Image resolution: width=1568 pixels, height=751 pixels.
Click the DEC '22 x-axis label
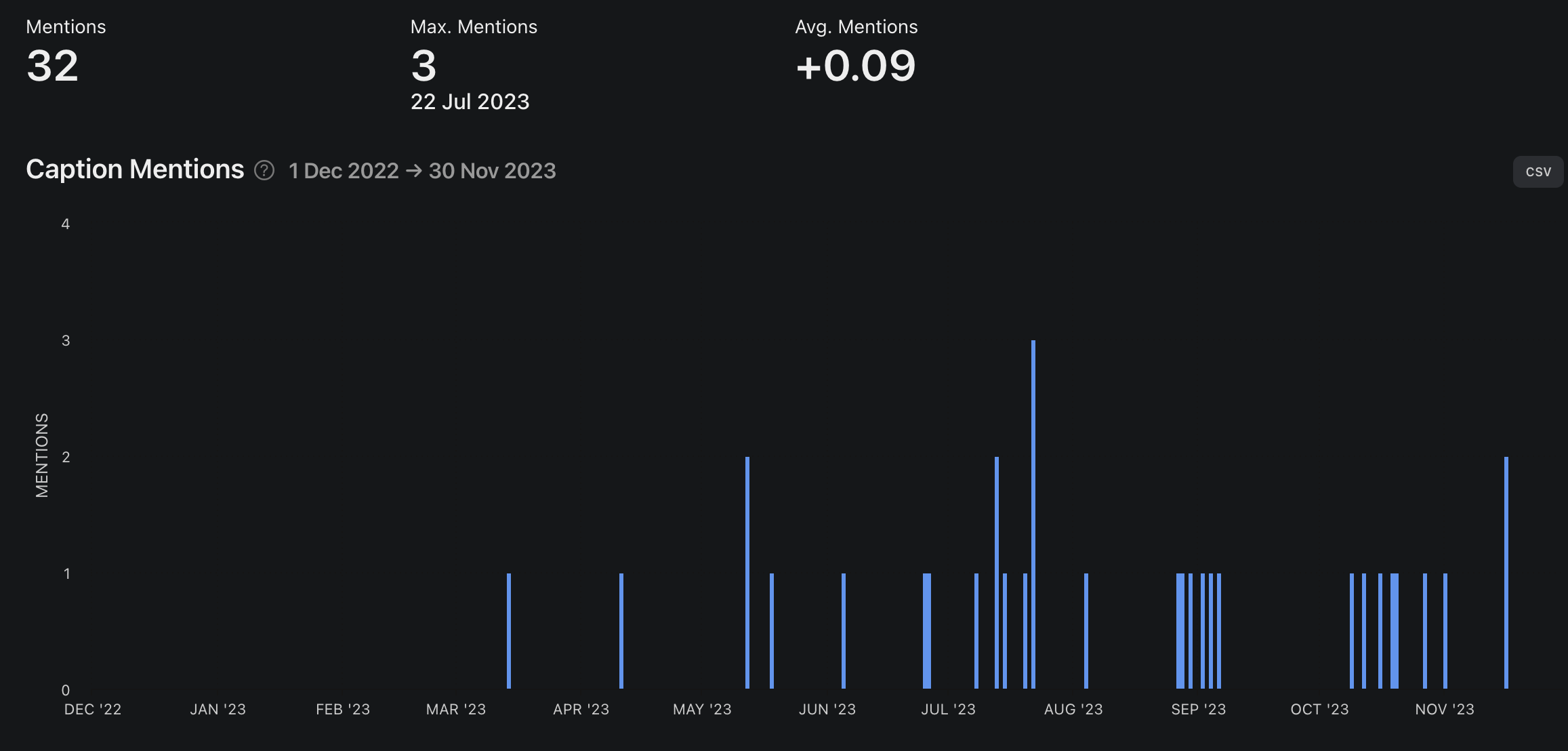tap(93, 709)
